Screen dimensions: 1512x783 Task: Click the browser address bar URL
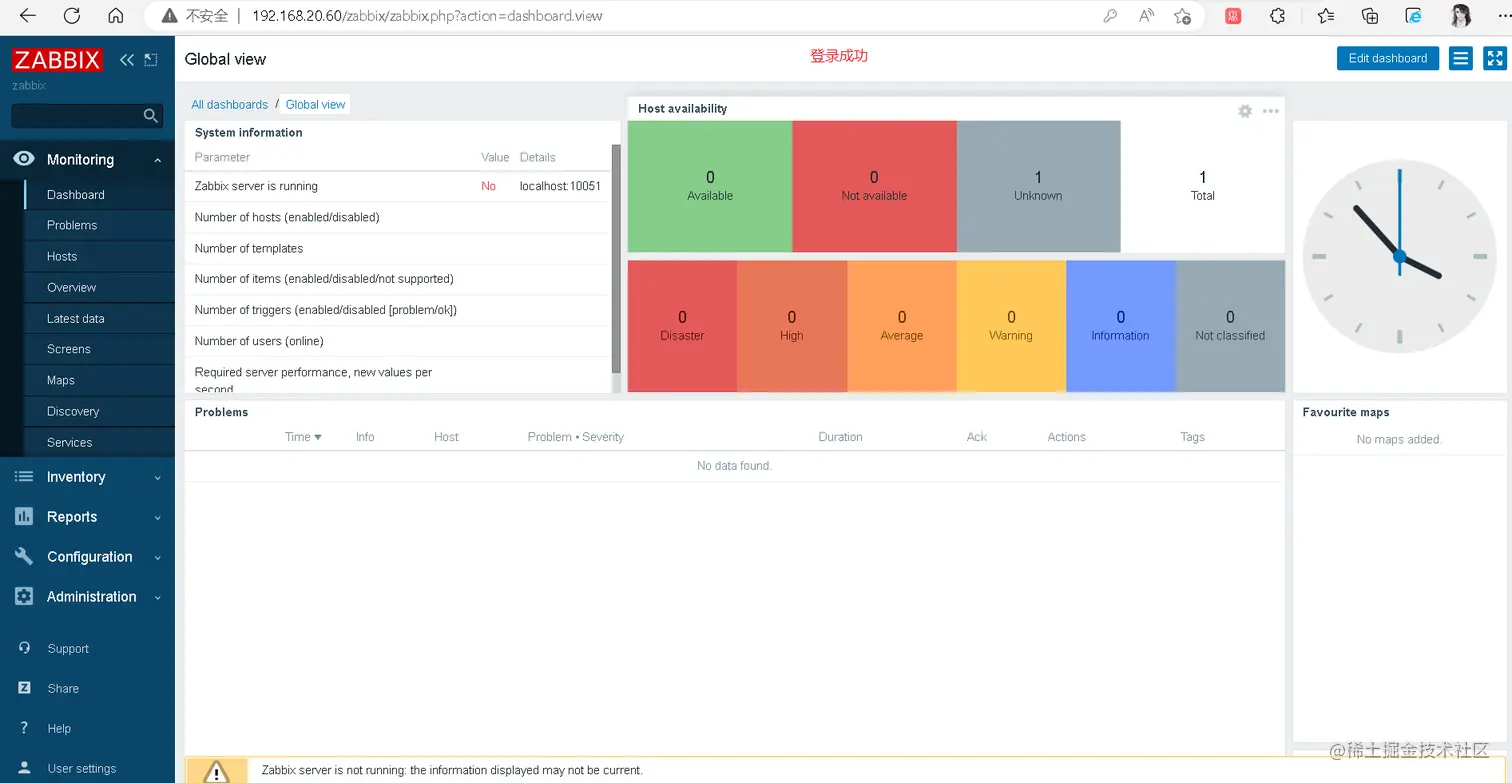click(x=427, y=16)
